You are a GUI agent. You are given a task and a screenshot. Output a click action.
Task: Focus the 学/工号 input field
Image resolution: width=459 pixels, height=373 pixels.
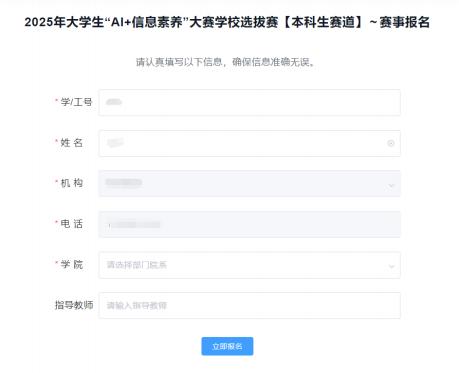click(250, 103)
